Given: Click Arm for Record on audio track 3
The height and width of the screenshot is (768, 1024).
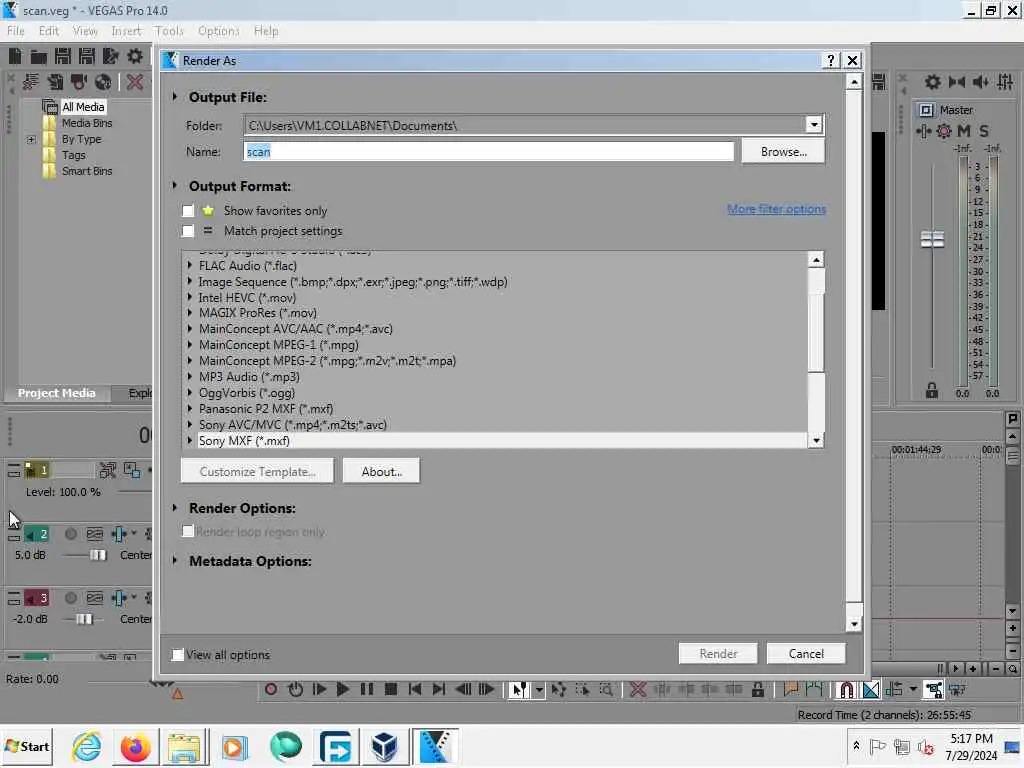Looking at the screenshot, I should (71, 598).
